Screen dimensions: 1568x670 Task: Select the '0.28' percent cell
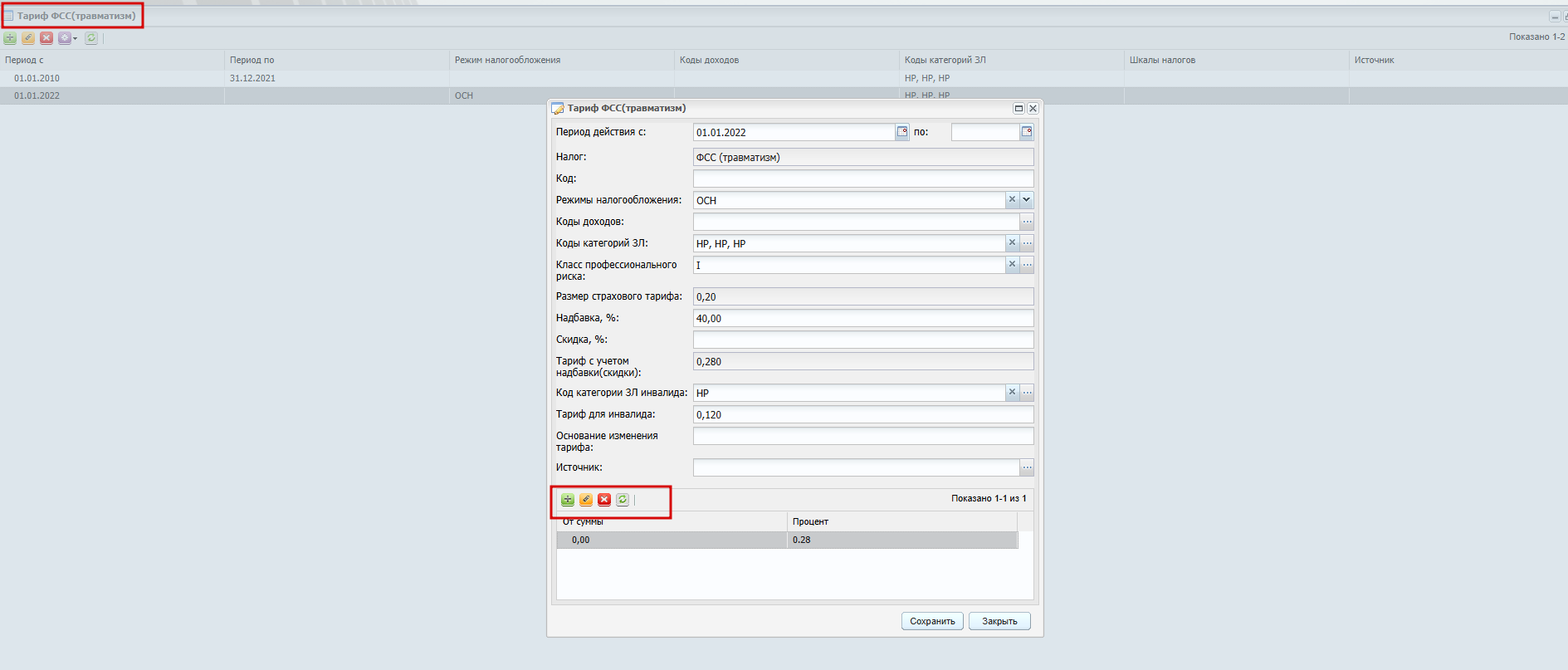click(x=902, y=540)
